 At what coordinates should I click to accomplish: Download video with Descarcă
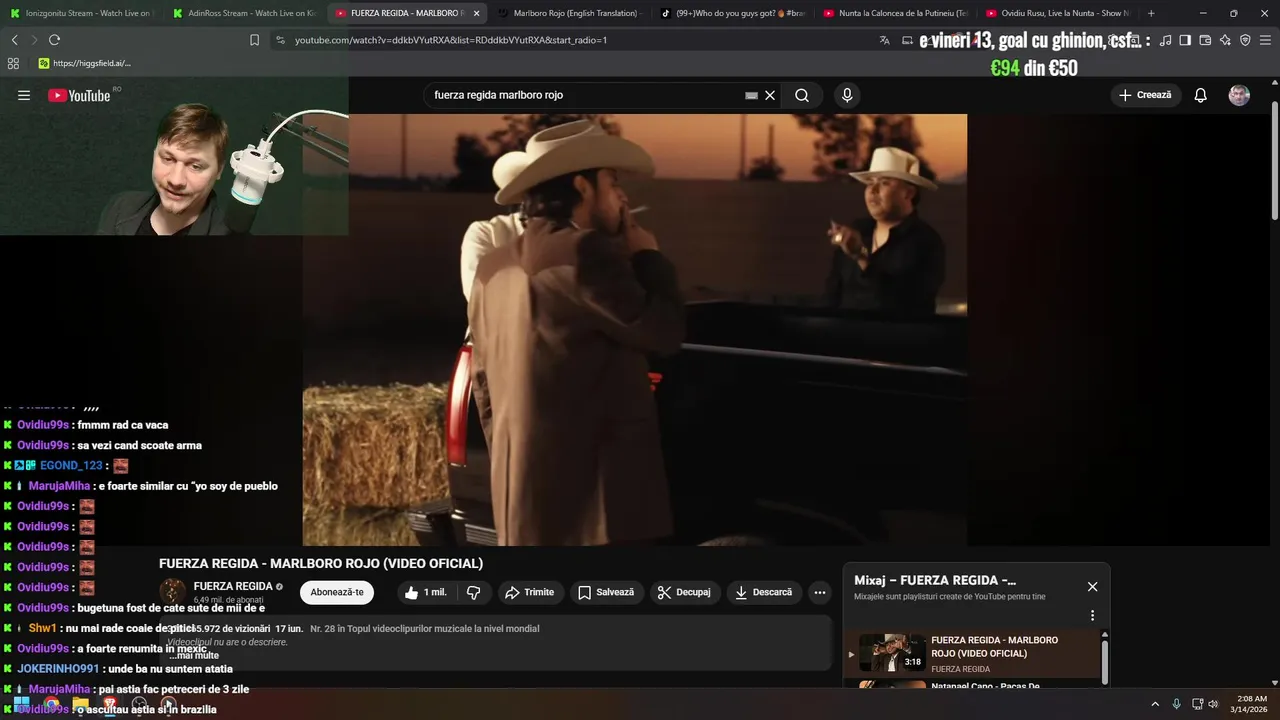764,592
